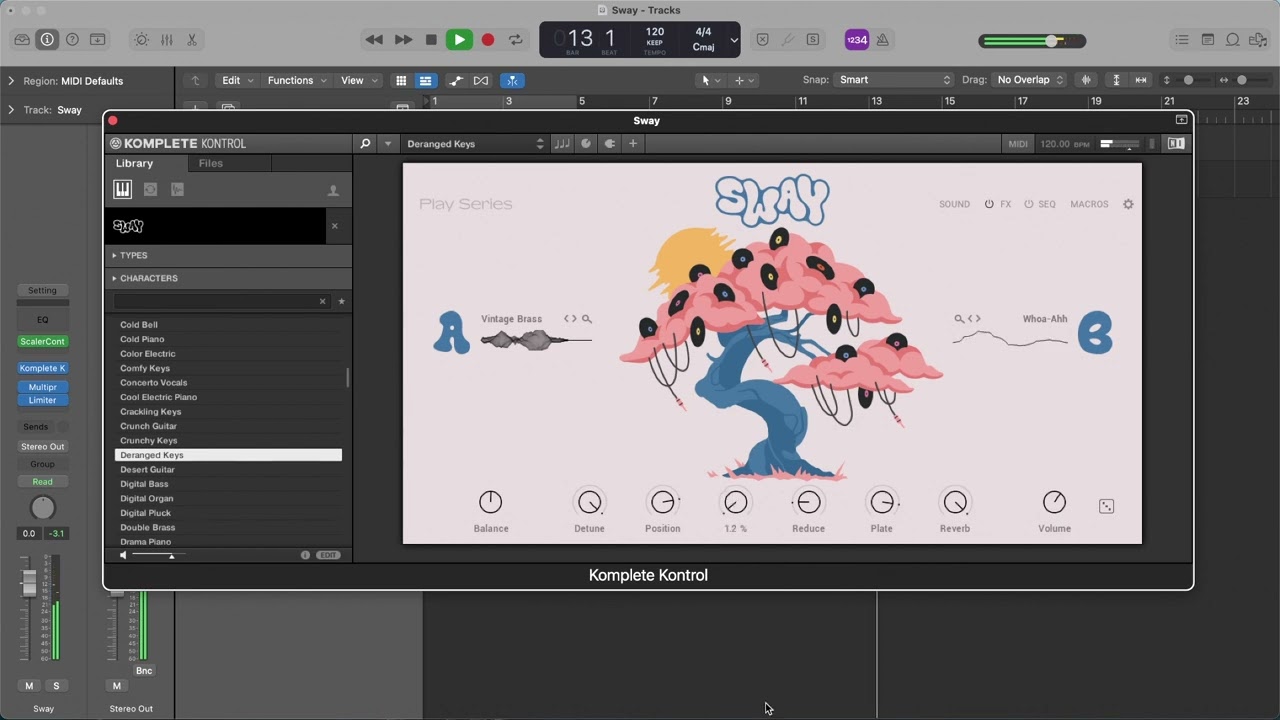The width and height of the screenshot is (1280, 720).
Task: Select the Desert Guitar preset
Action: click(x=147, y=469)
